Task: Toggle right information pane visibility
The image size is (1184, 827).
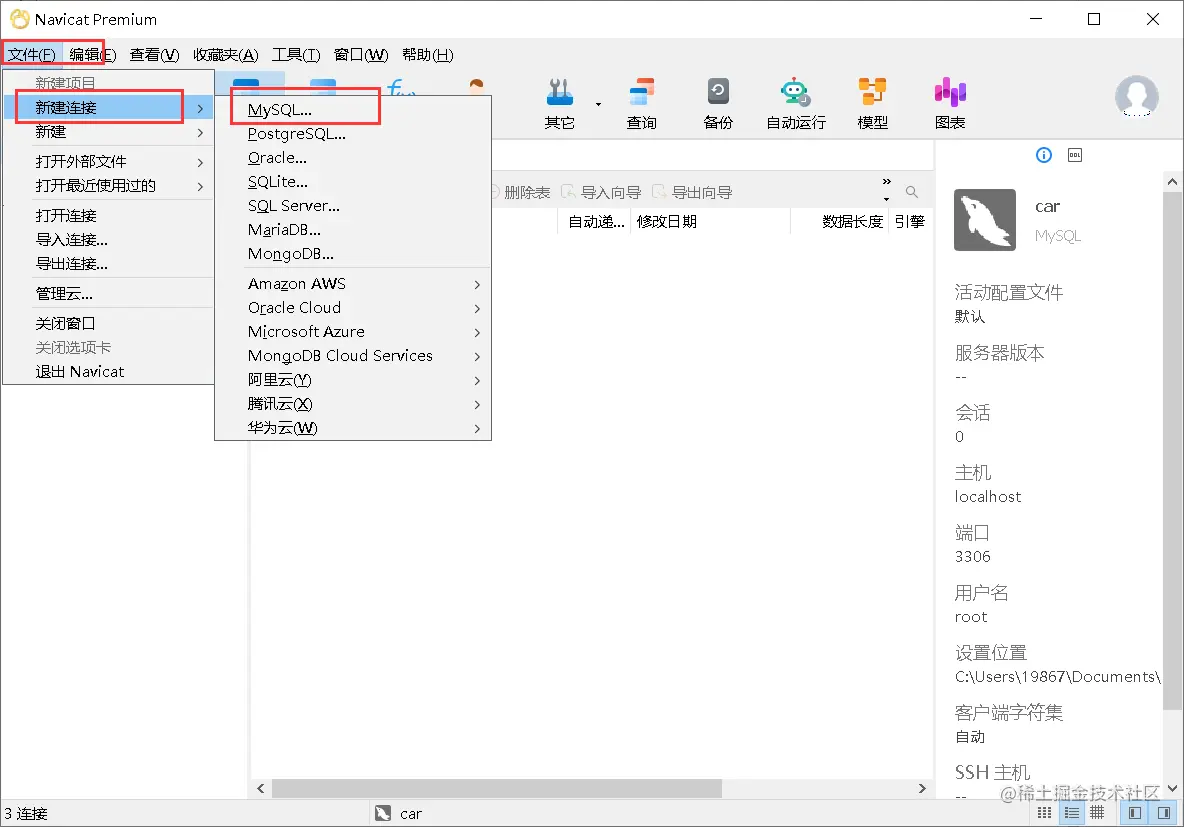Action: (x=1164, y=813)
